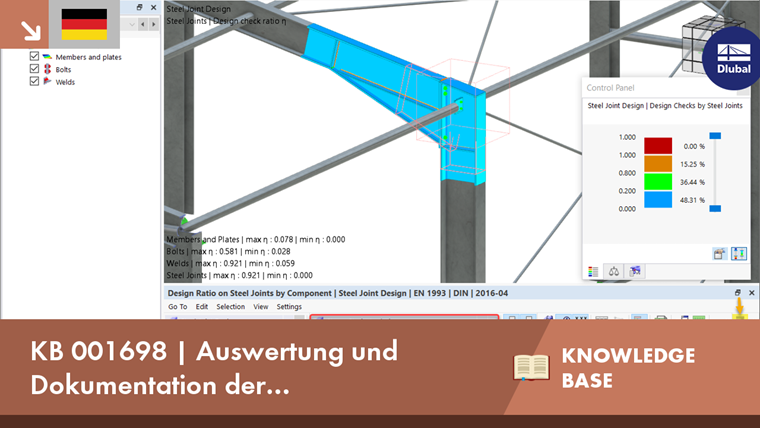Click the 0.200 legend value
The image size is (760, 428).
tap(627, 191)
